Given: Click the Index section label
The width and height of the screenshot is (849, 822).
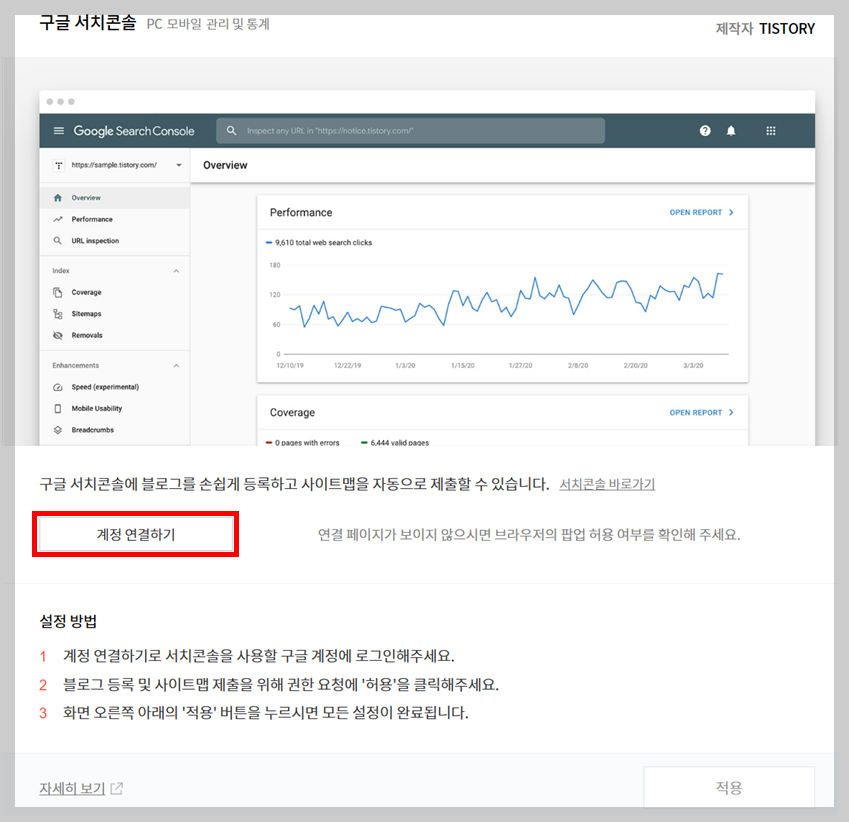Looking at the screenshot, I should (61, 271).
